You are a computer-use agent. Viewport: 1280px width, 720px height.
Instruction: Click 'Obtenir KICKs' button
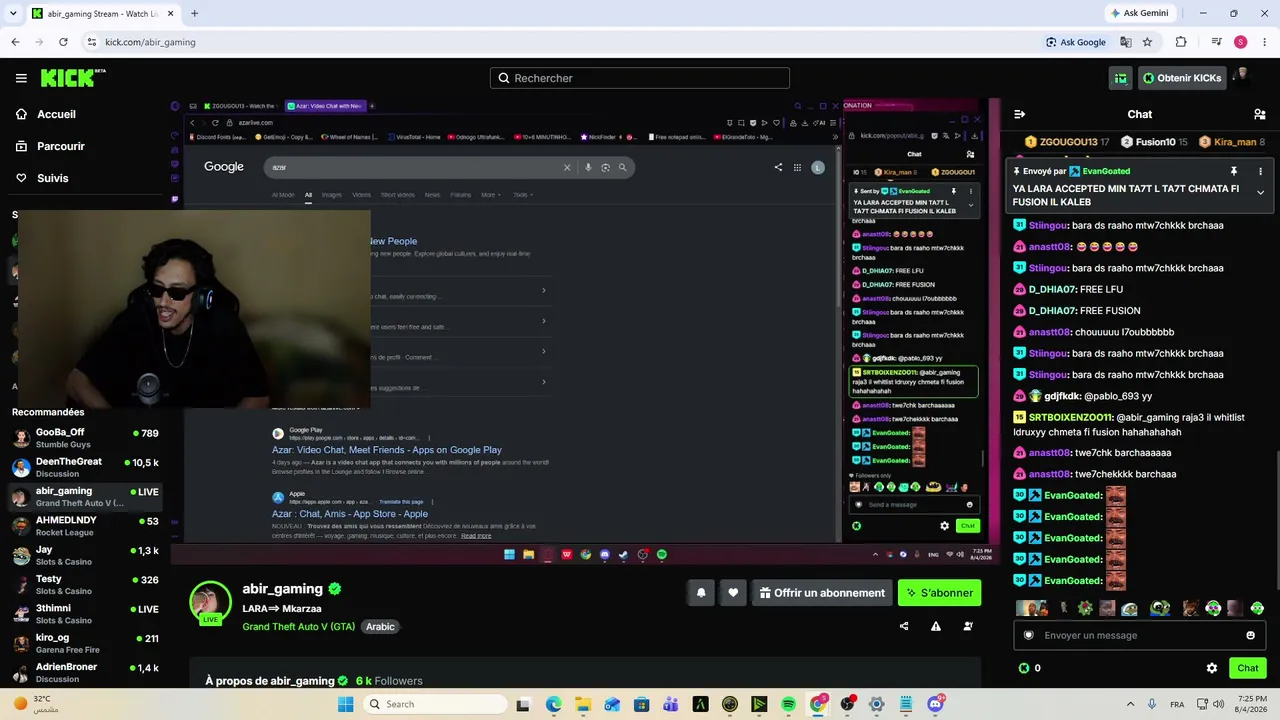[x=1182, y=78]
